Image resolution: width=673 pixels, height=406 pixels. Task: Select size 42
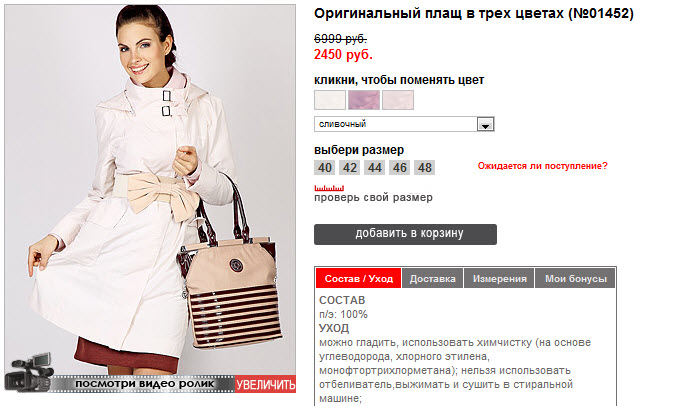[x=349, y=167]
